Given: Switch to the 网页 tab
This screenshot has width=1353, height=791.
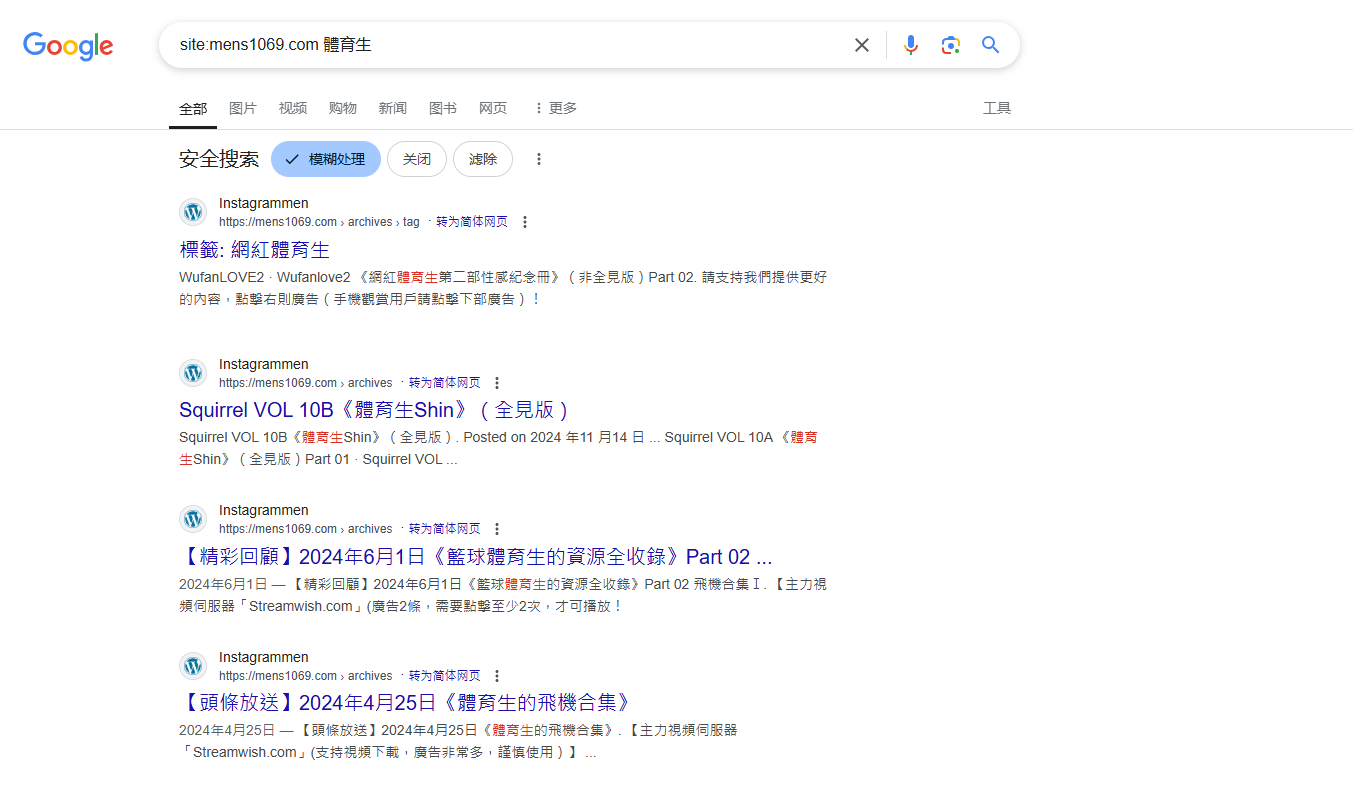Looking at the screenshot, I should [x=493, y=108].
